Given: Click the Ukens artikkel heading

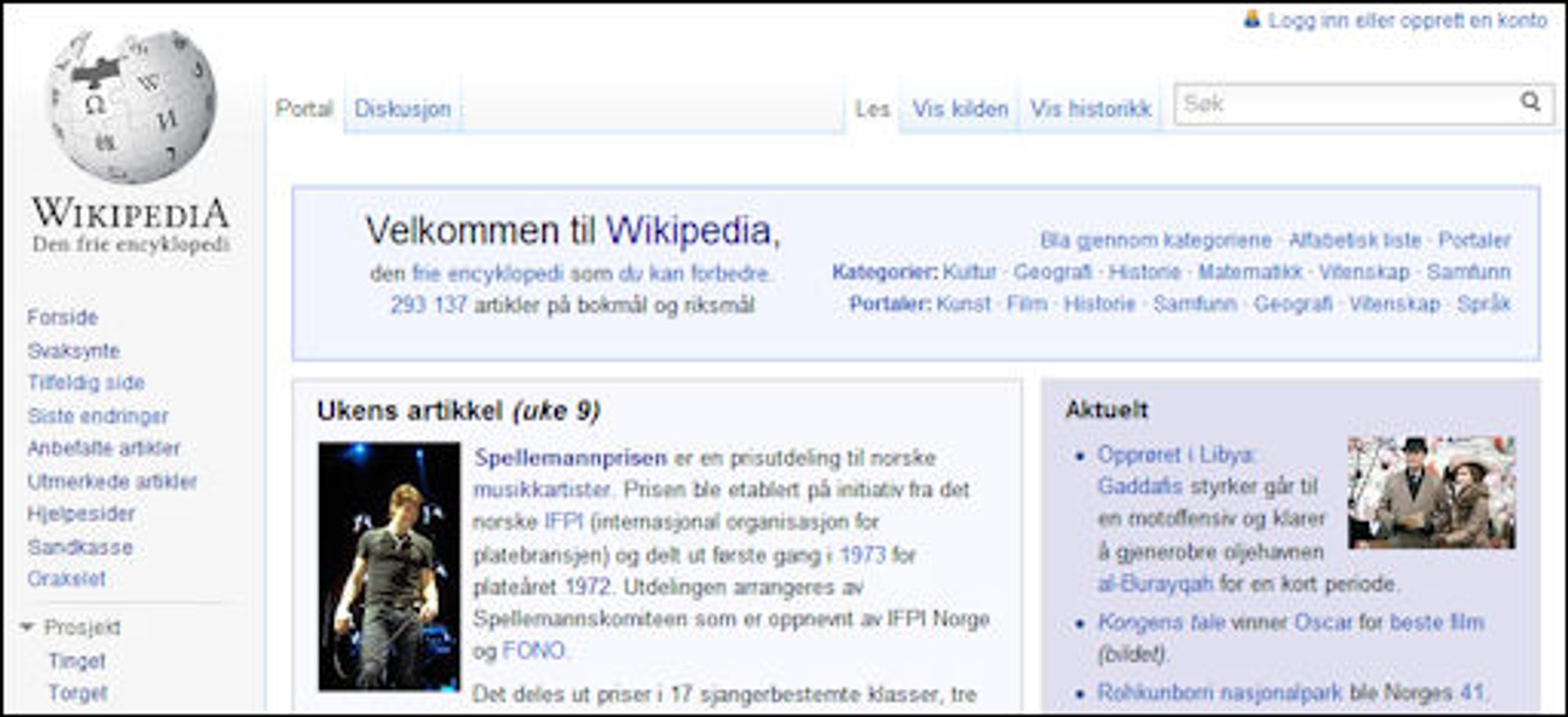Looking at the screenshot, I should pos(458,410).
